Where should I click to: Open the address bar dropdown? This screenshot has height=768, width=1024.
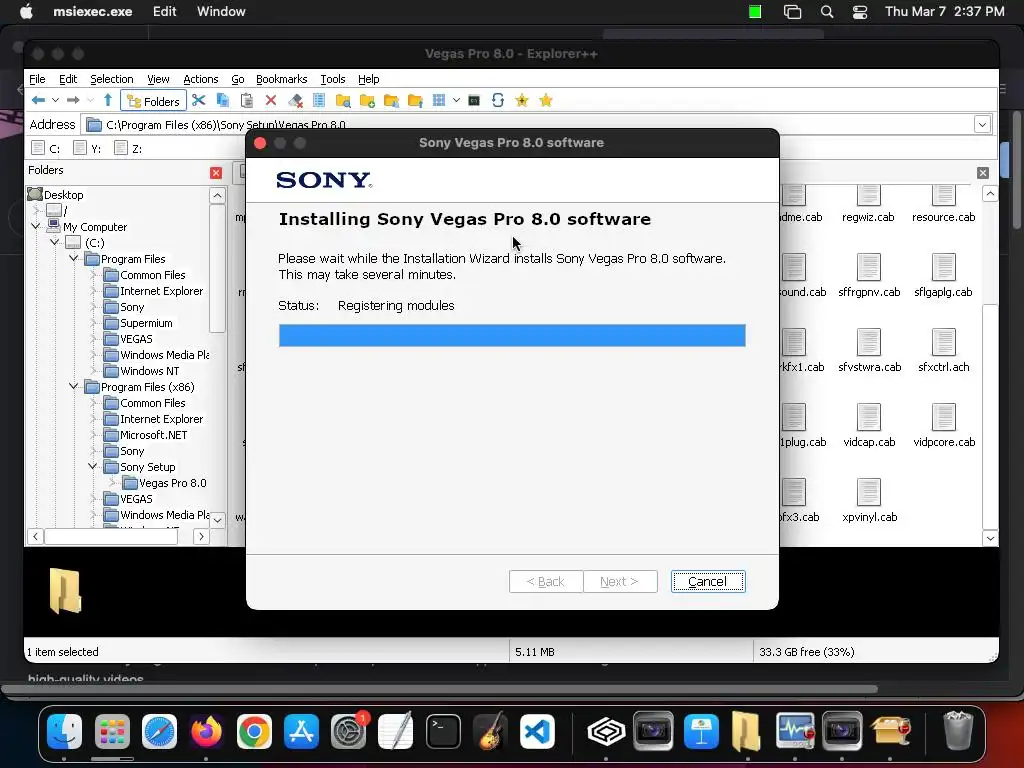pyautogui.click(x=982, y=124)
